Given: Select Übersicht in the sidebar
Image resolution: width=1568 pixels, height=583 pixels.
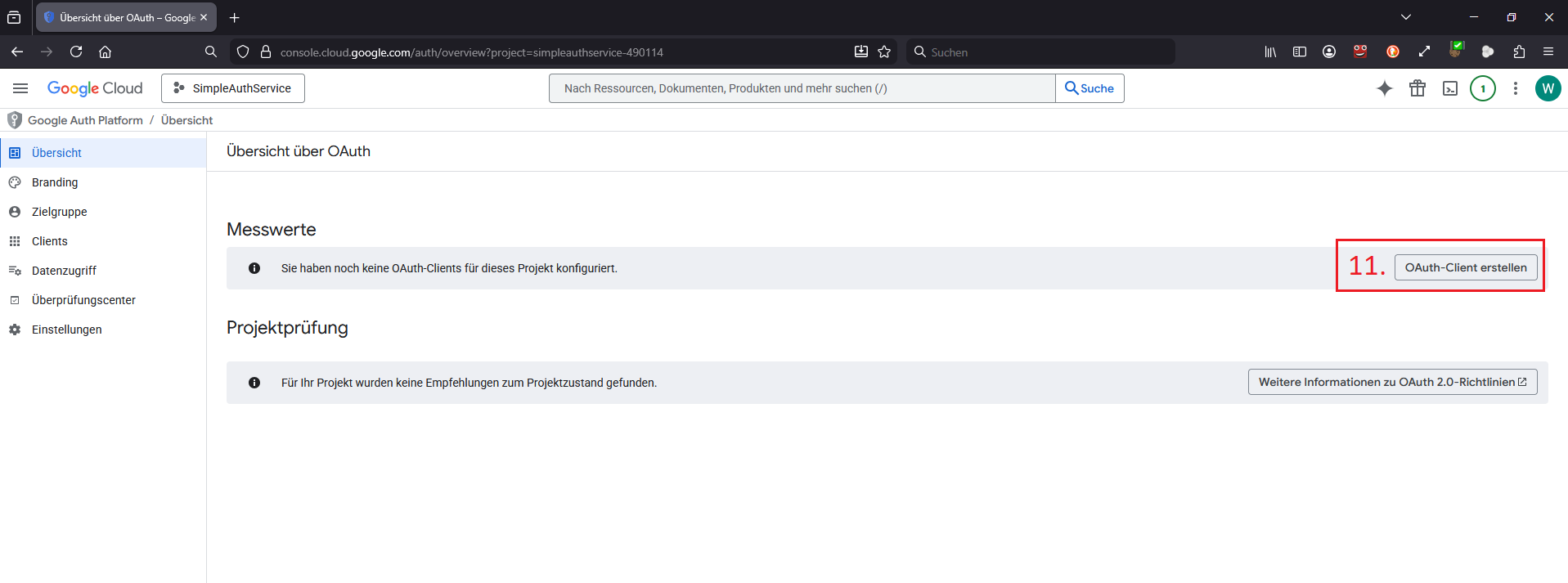Looking at the screenshot, I should pos(103,153).
